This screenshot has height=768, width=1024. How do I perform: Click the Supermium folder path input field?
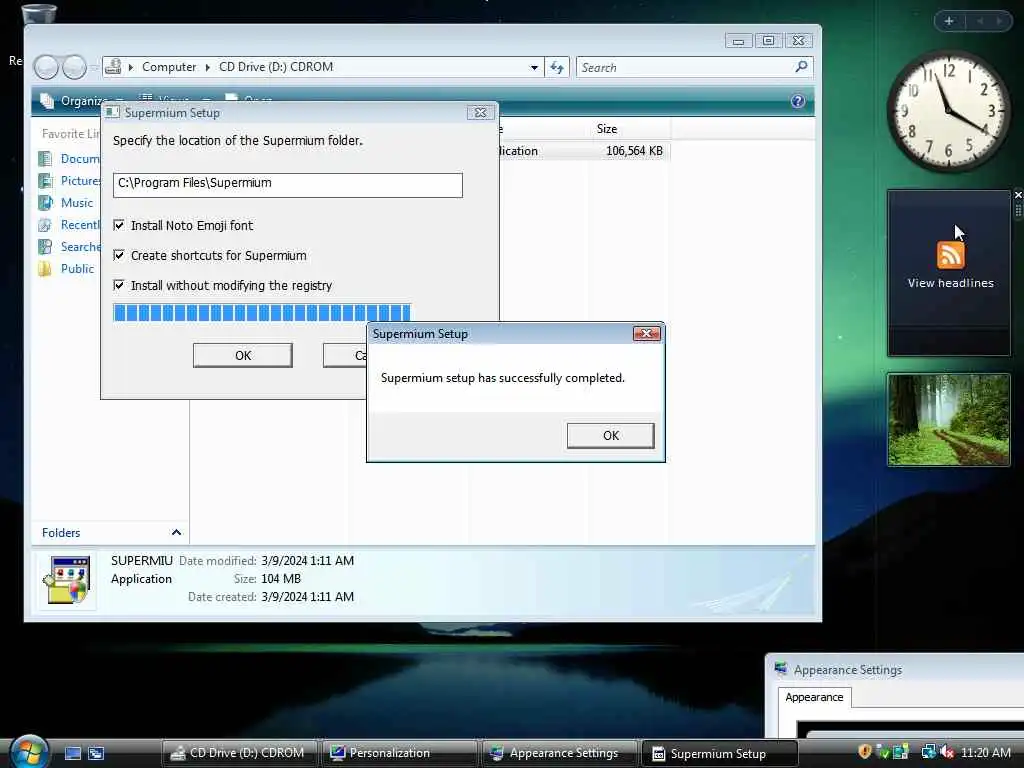[x=287, y=185]
